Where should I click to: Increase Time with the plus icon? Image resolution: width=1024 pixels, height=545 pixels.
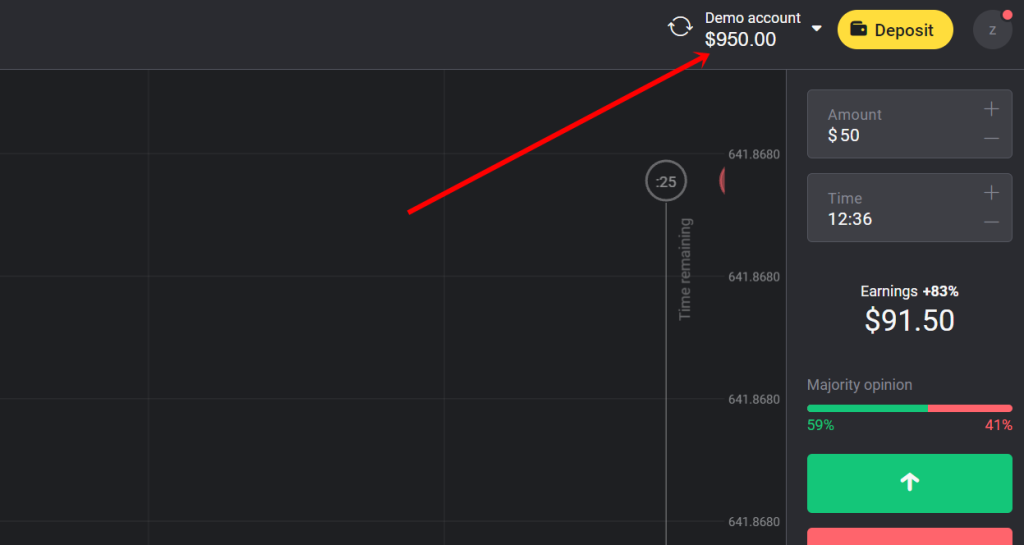click(991, 193)
